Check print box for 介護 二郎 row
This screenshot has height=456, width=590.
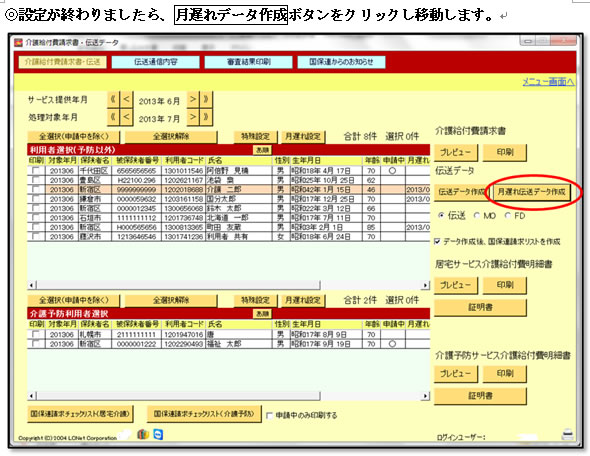[x=36, y=189]
